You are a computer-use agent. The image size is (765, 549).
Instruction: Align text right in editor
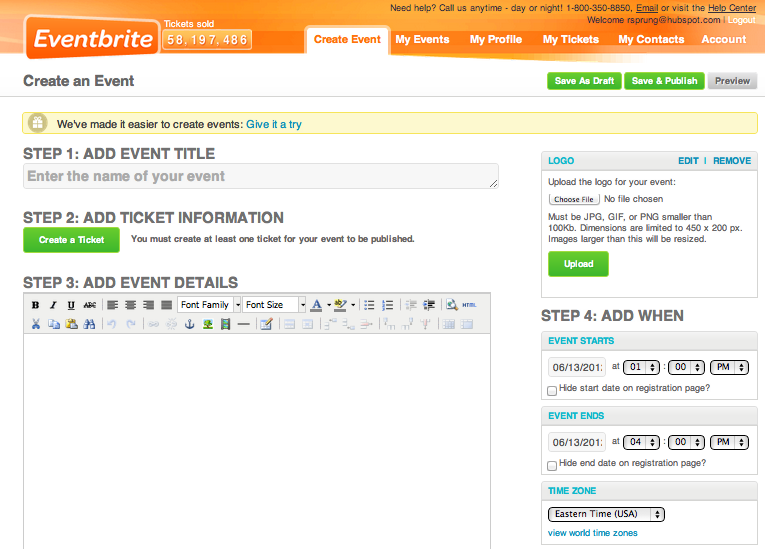[x=148, y=305]
